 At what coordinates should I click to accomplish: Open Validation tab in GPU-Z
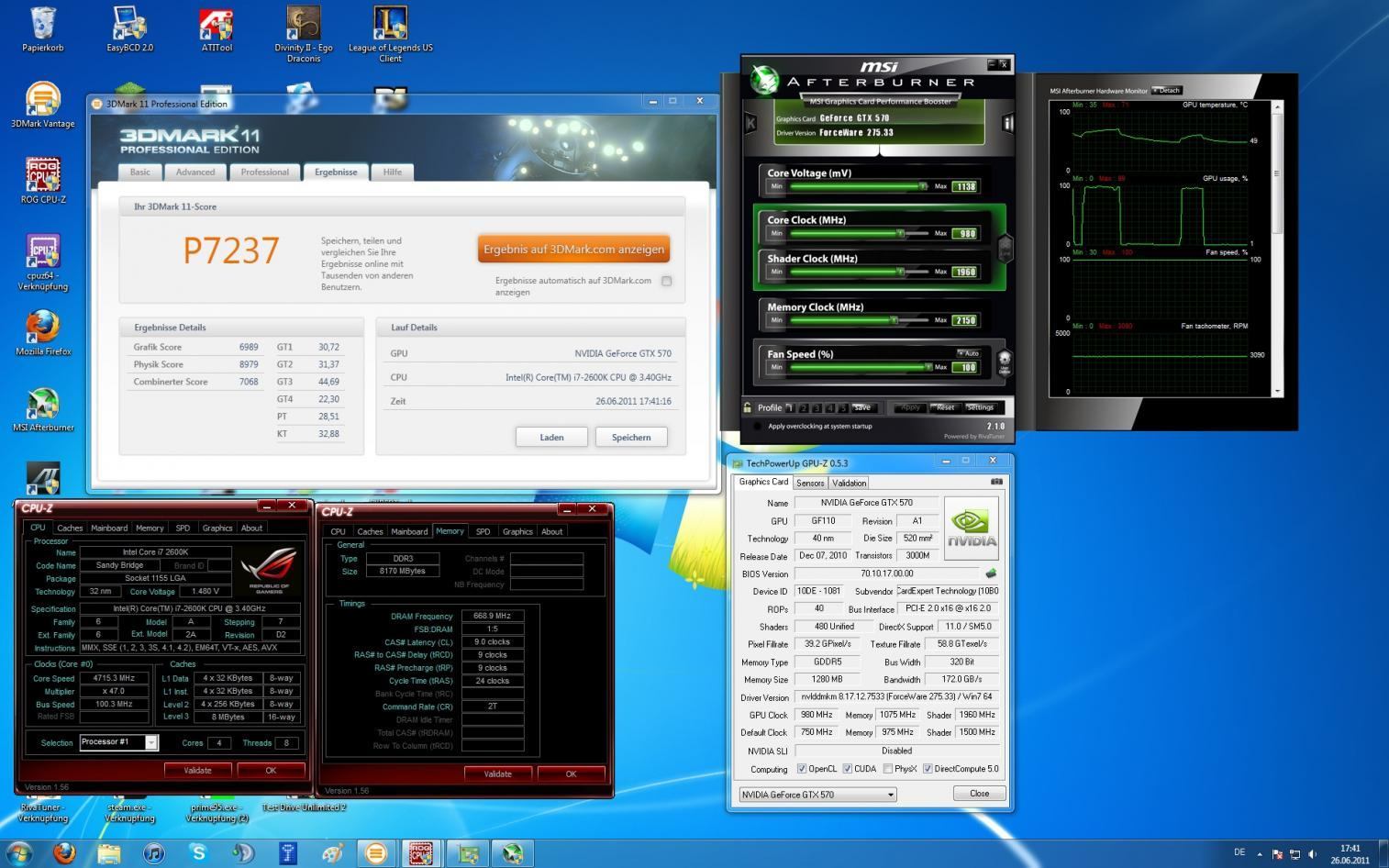click(x=849, y=483)
